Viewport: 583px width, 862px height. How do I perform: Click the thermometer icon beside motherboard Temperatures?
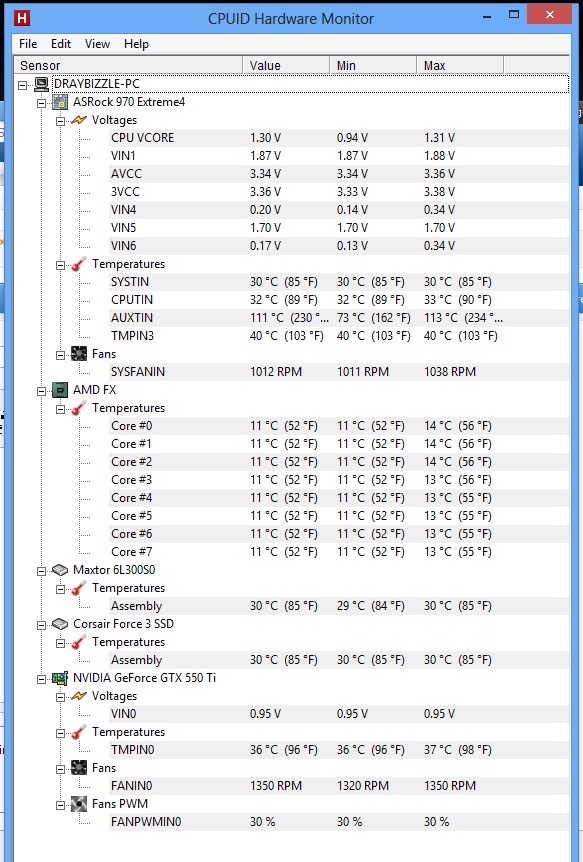tap(79, 264)
